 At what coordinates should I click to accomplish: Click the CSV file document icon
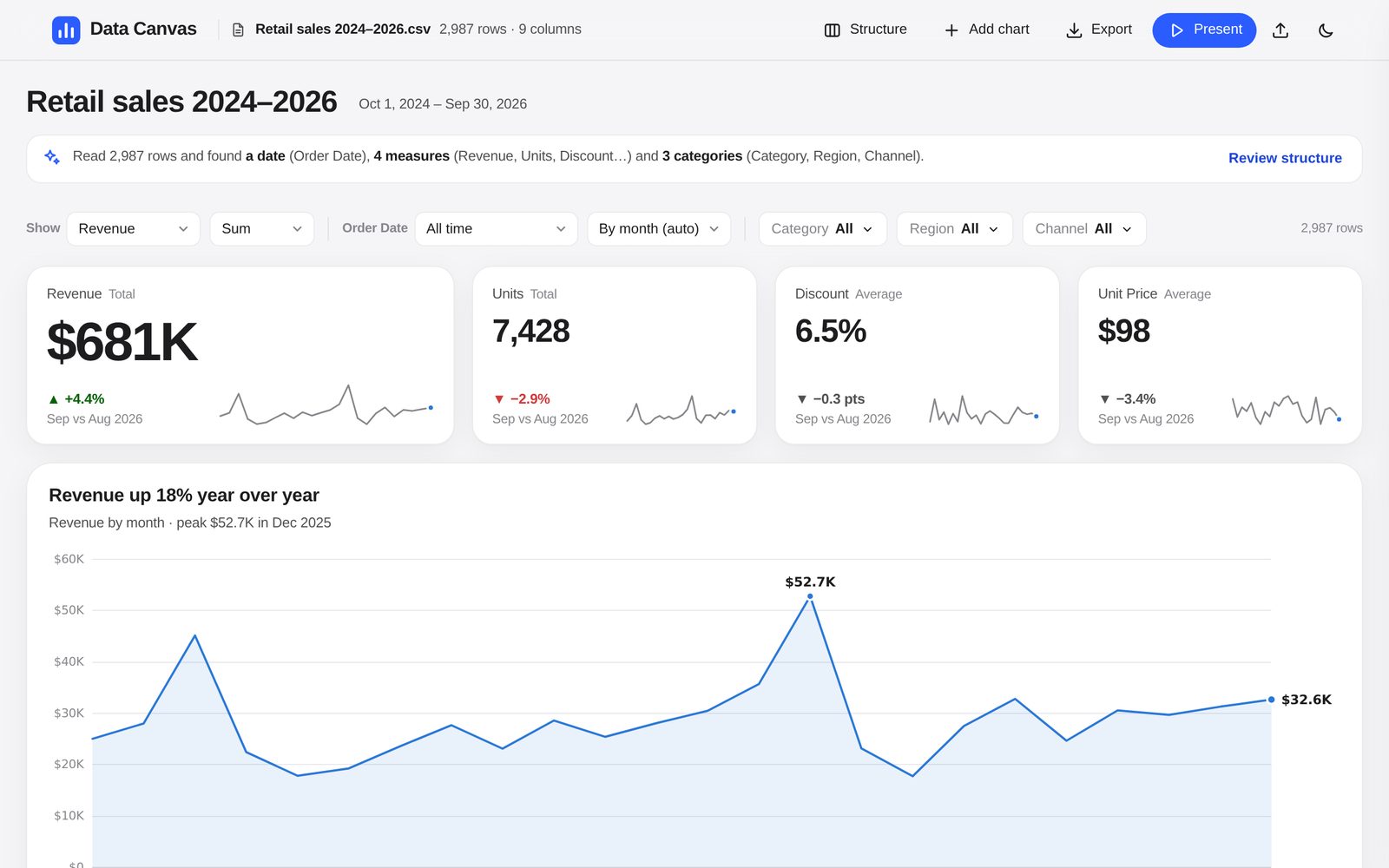pos(238,30)
